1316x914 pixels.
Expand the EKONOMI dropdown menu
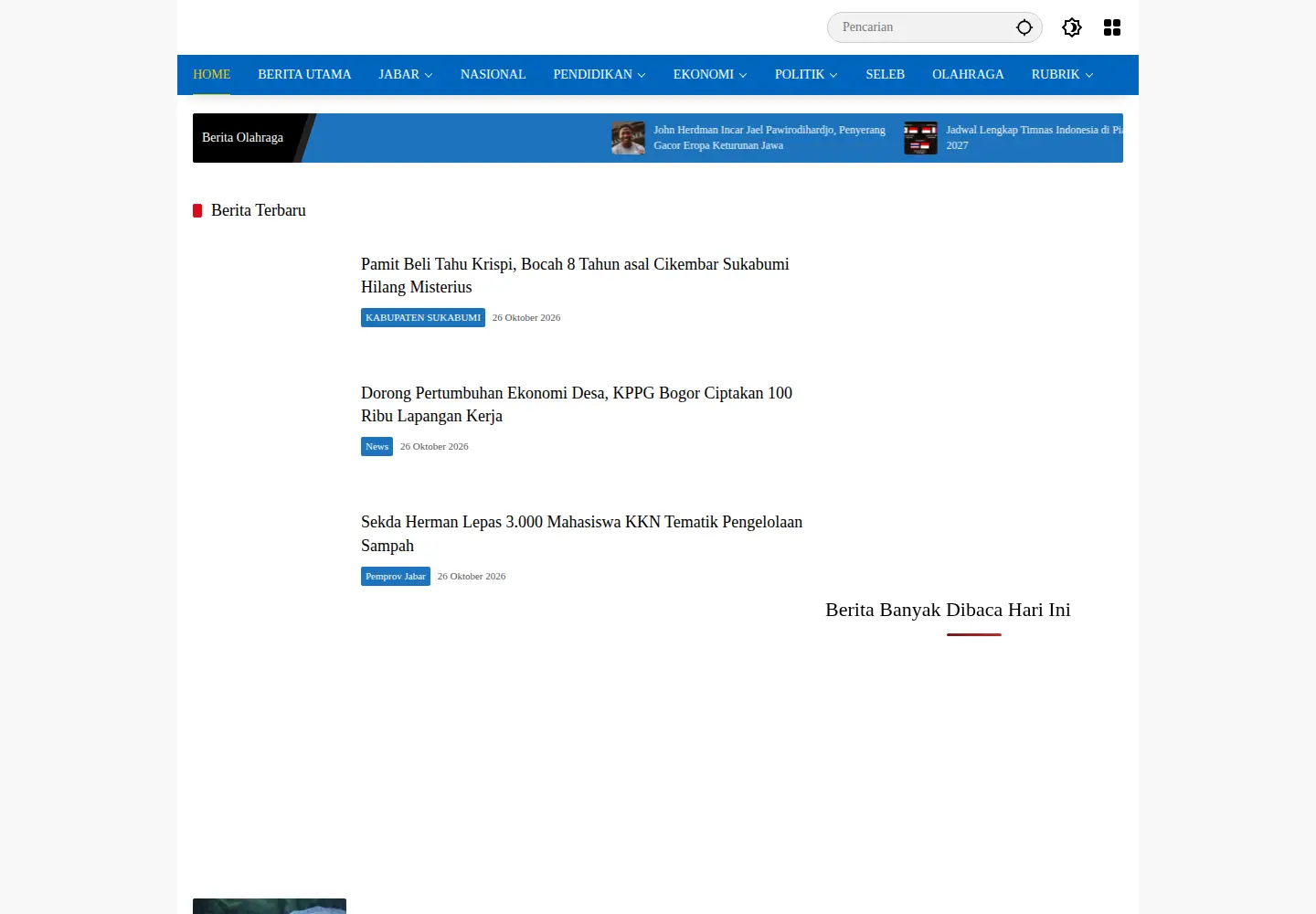[710, 74]
